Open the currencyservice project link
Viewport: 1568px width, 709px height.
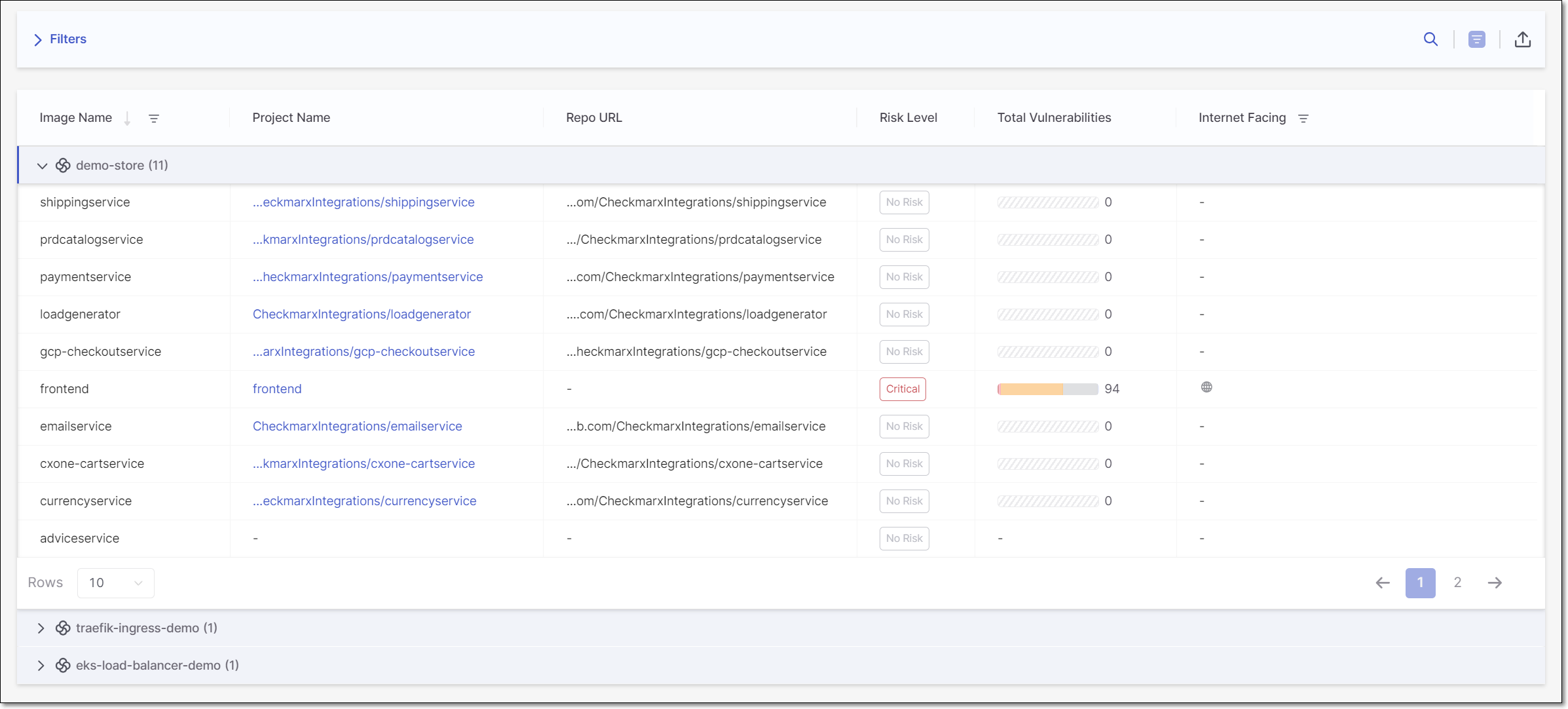coord(364,501)
